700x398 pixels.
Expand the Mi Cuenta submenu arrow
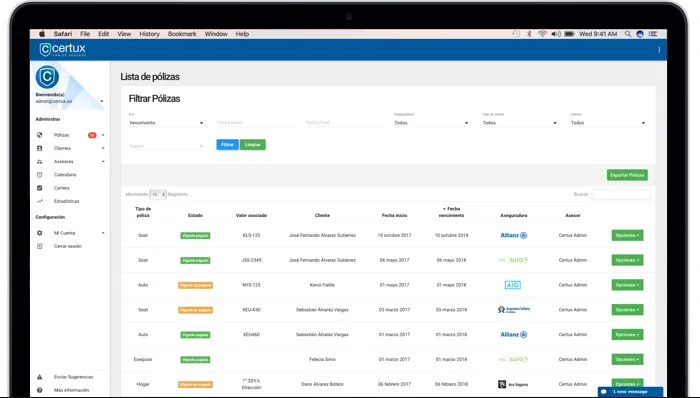pyautogui.click(x=103, y=233)
